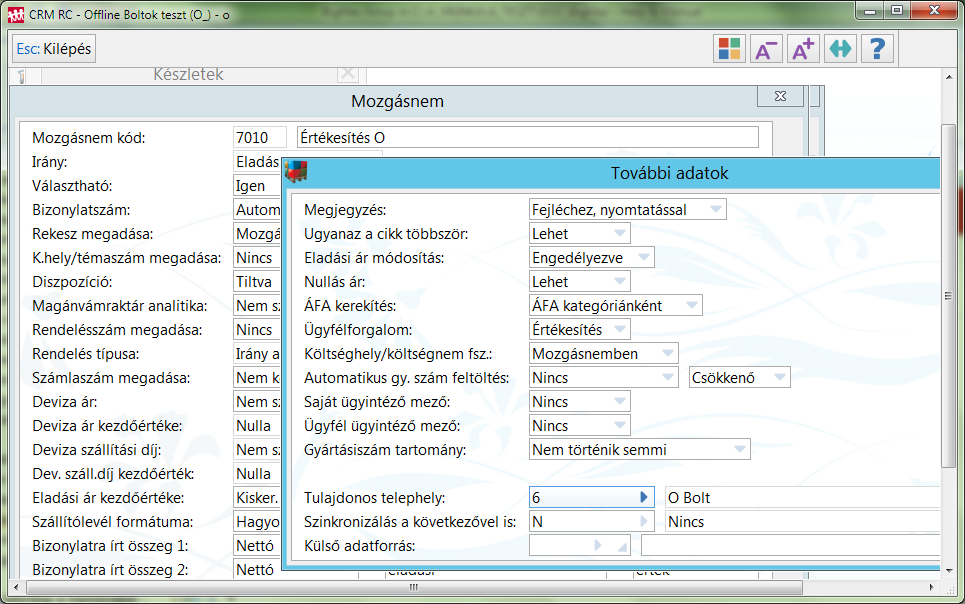Screen dimensions: 965x604
Task: Click the vertical scrollbar up arrow
Action: click(x=948, y=76)
